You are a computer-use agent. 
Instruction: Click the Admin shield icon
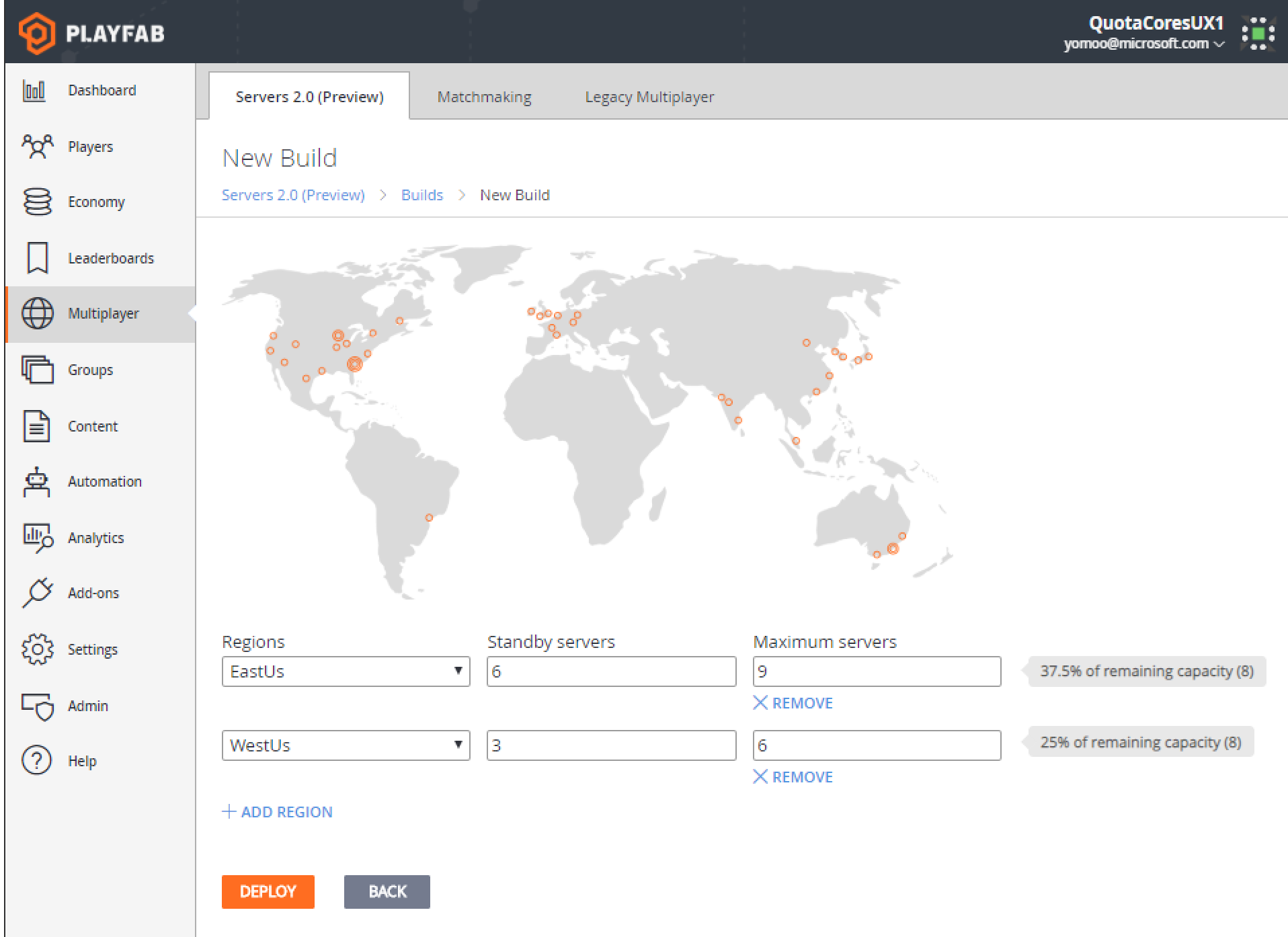38,706
